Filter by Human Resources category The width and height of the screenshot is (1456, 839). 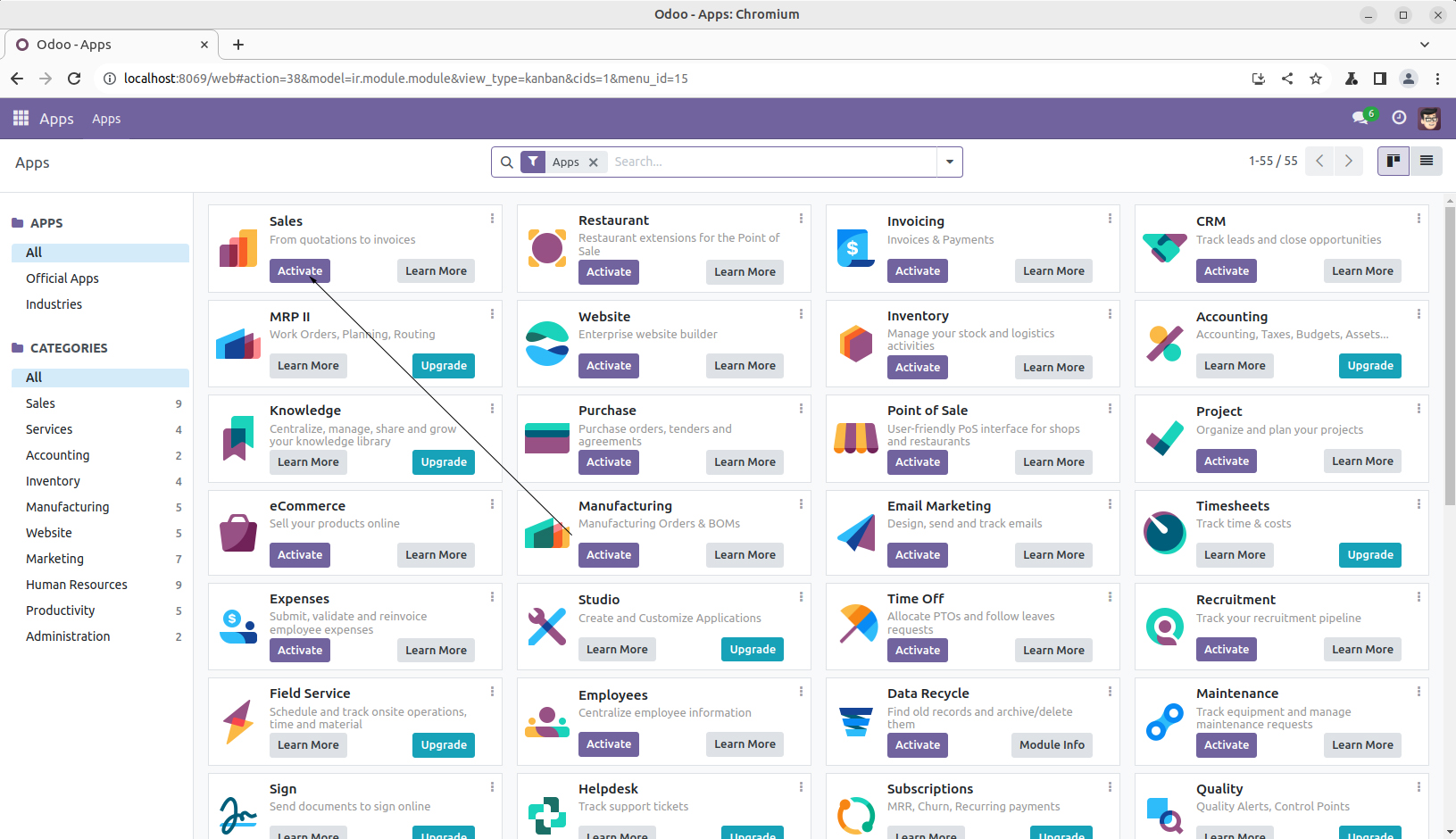(x=77, y=585)
